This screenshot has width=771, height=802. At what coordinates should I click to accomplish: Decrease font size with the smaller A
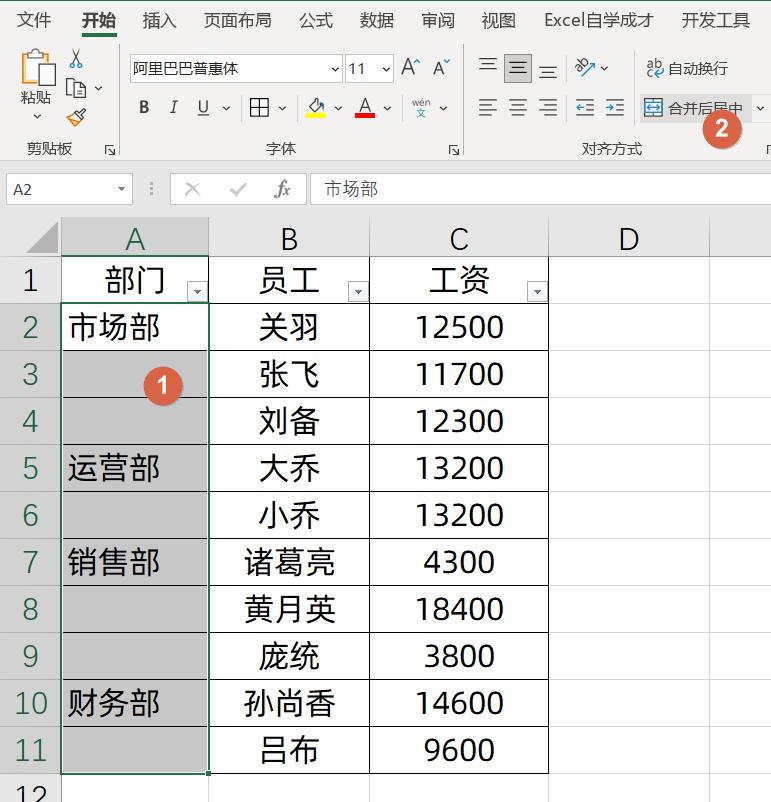pos(440,68)
